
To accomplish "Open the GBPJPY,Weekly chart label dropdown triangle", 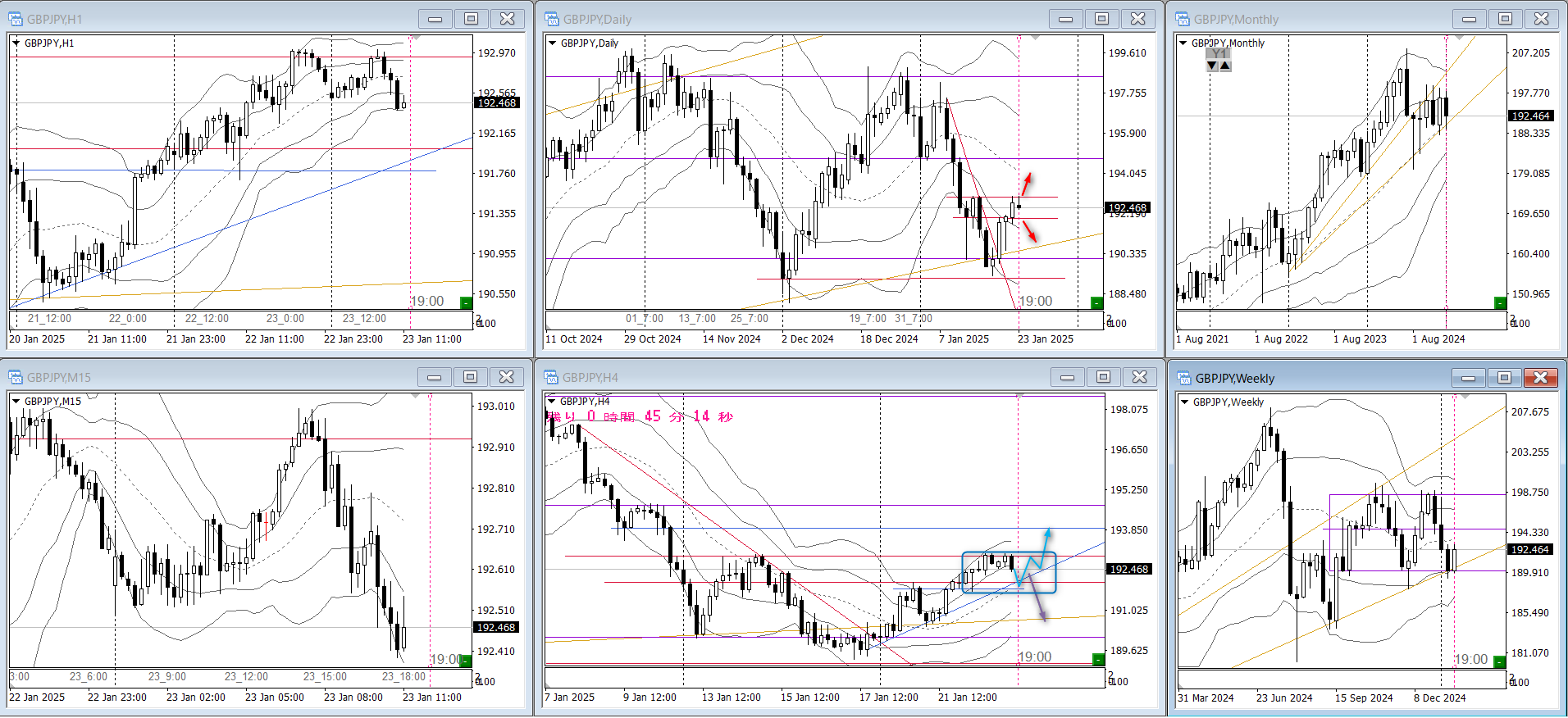I will pos(1184,402).
